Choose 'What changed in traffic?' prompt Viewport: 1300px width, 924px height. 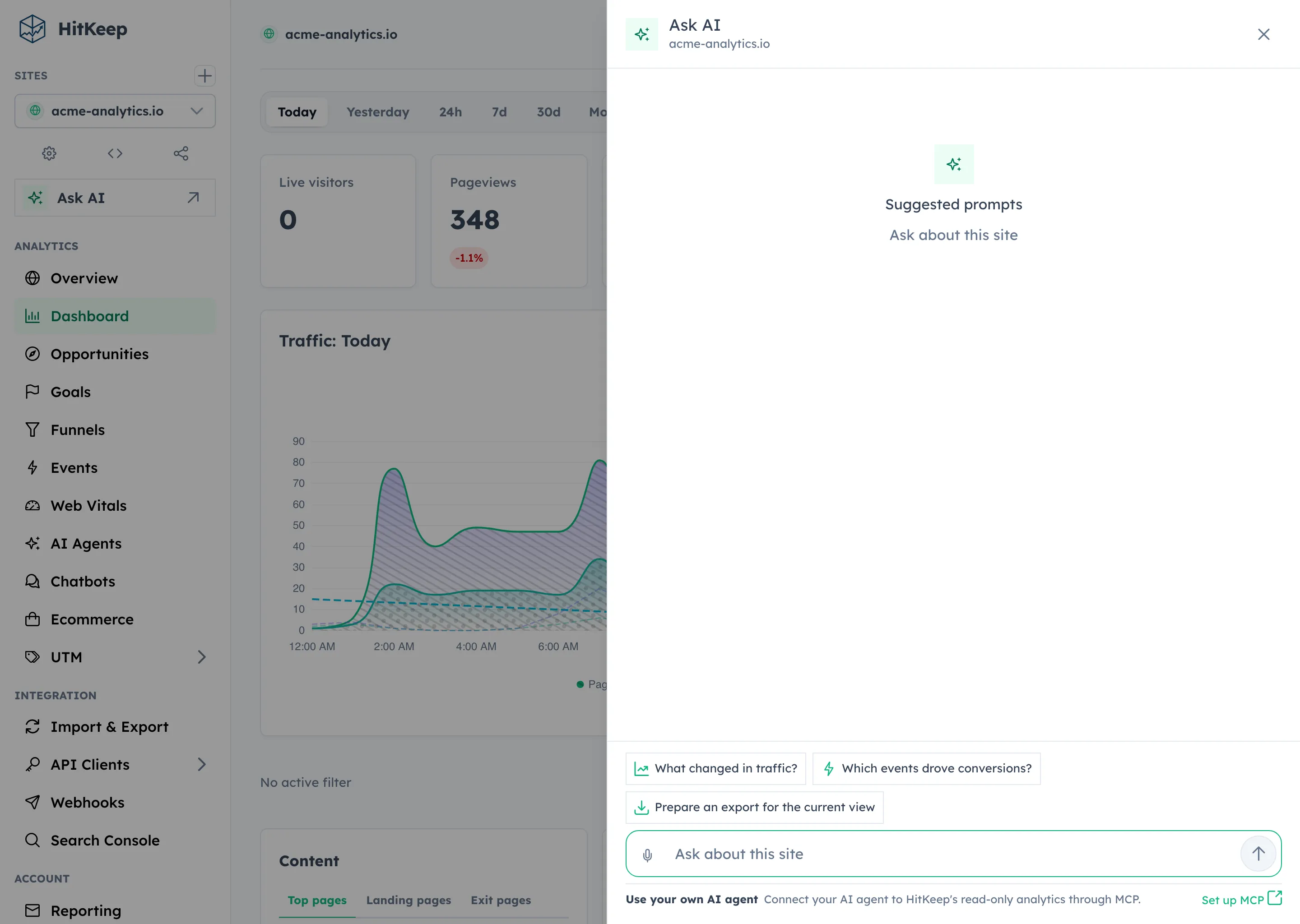tap(715, 769)
